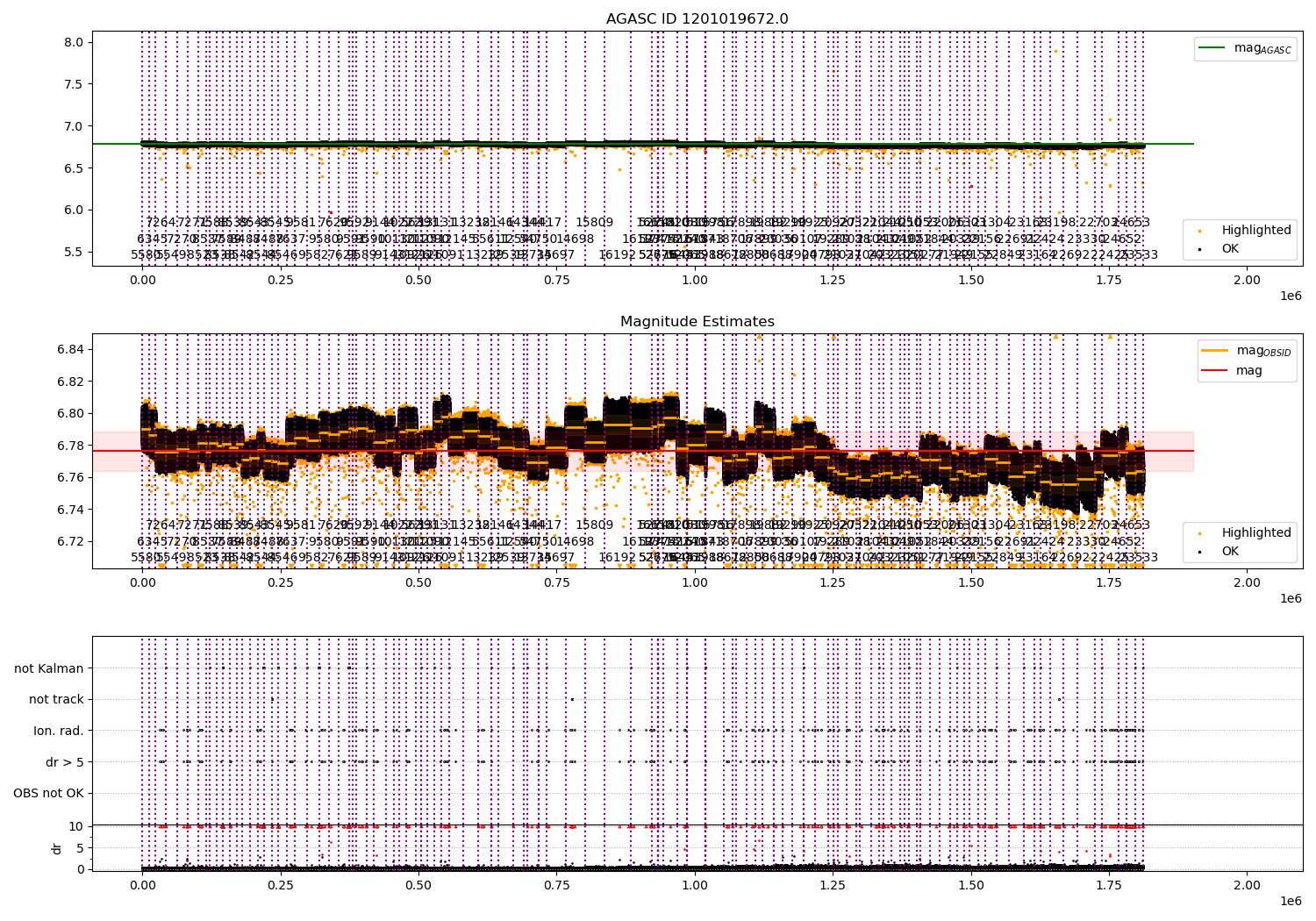Click the '6.84' y-tick in Magnitude Estimates
This screenshot has width=1316, height=921.
coord(70,349)
